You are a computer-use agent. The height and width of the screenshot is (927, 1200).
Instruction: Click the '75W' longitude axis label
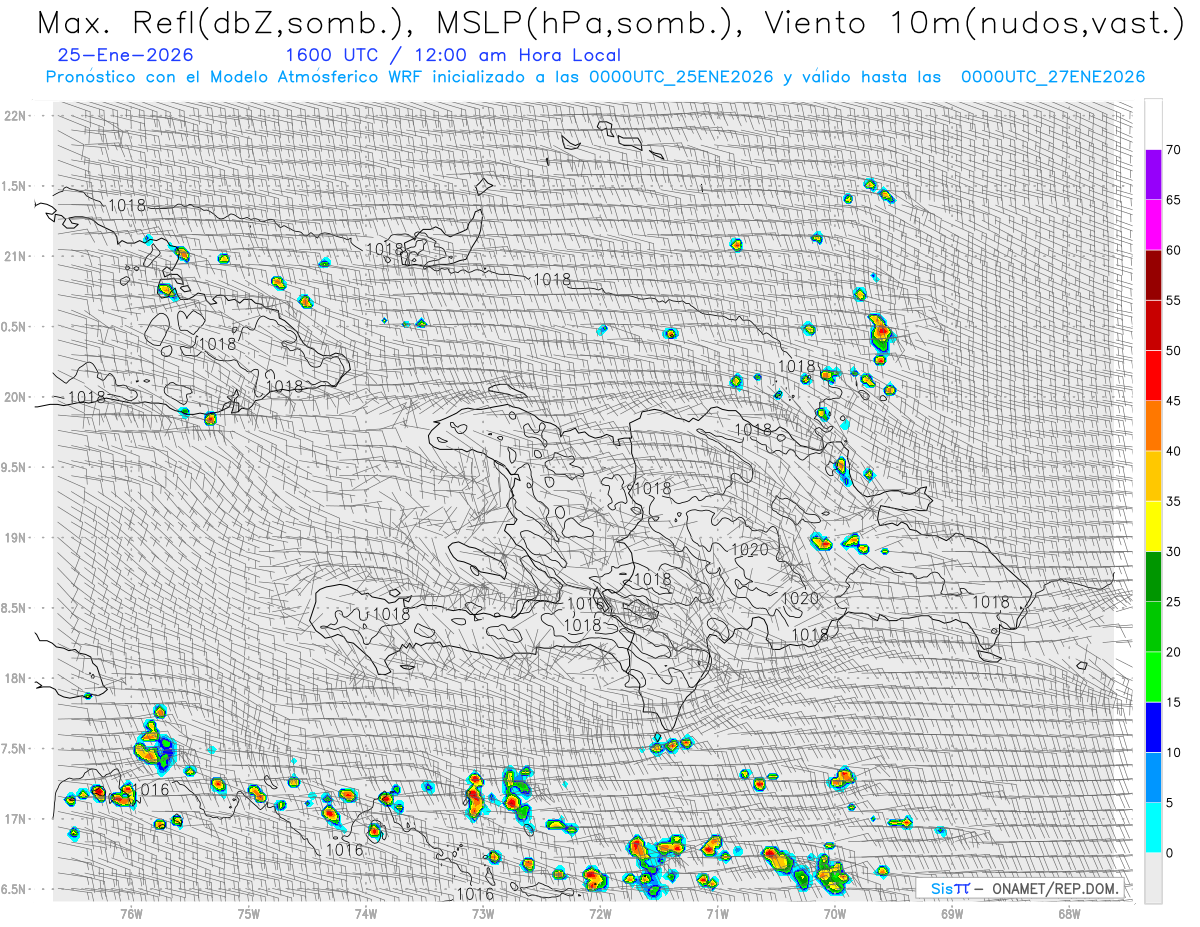249,913
